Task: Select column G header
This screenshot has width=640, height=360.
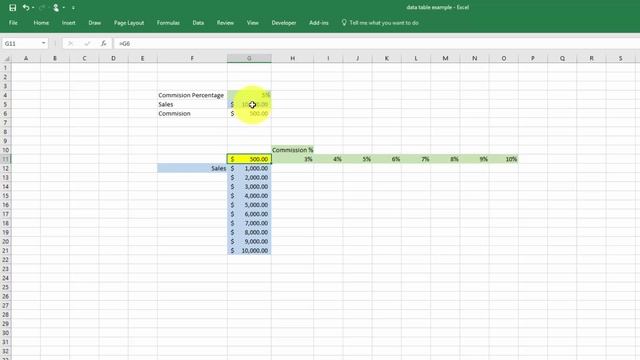Action: tap(249, 58)
